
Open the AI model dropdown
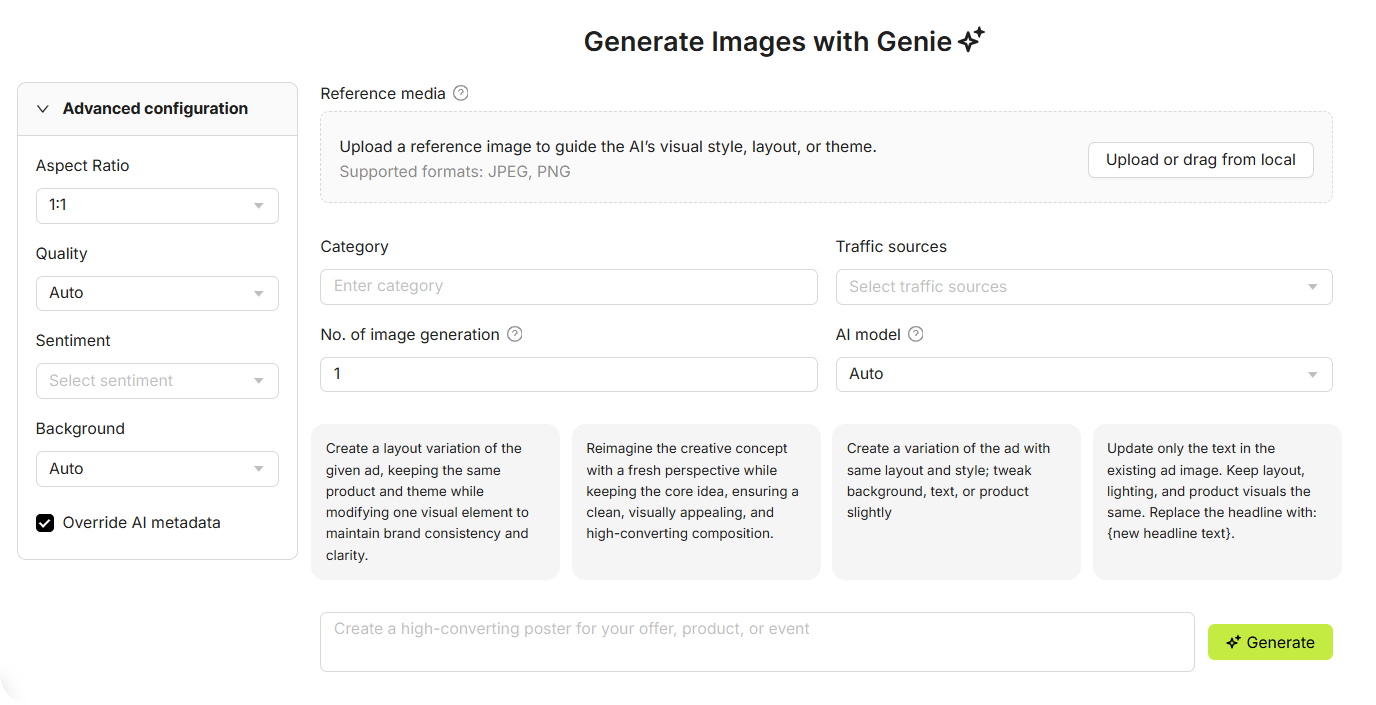point(1083,374)
